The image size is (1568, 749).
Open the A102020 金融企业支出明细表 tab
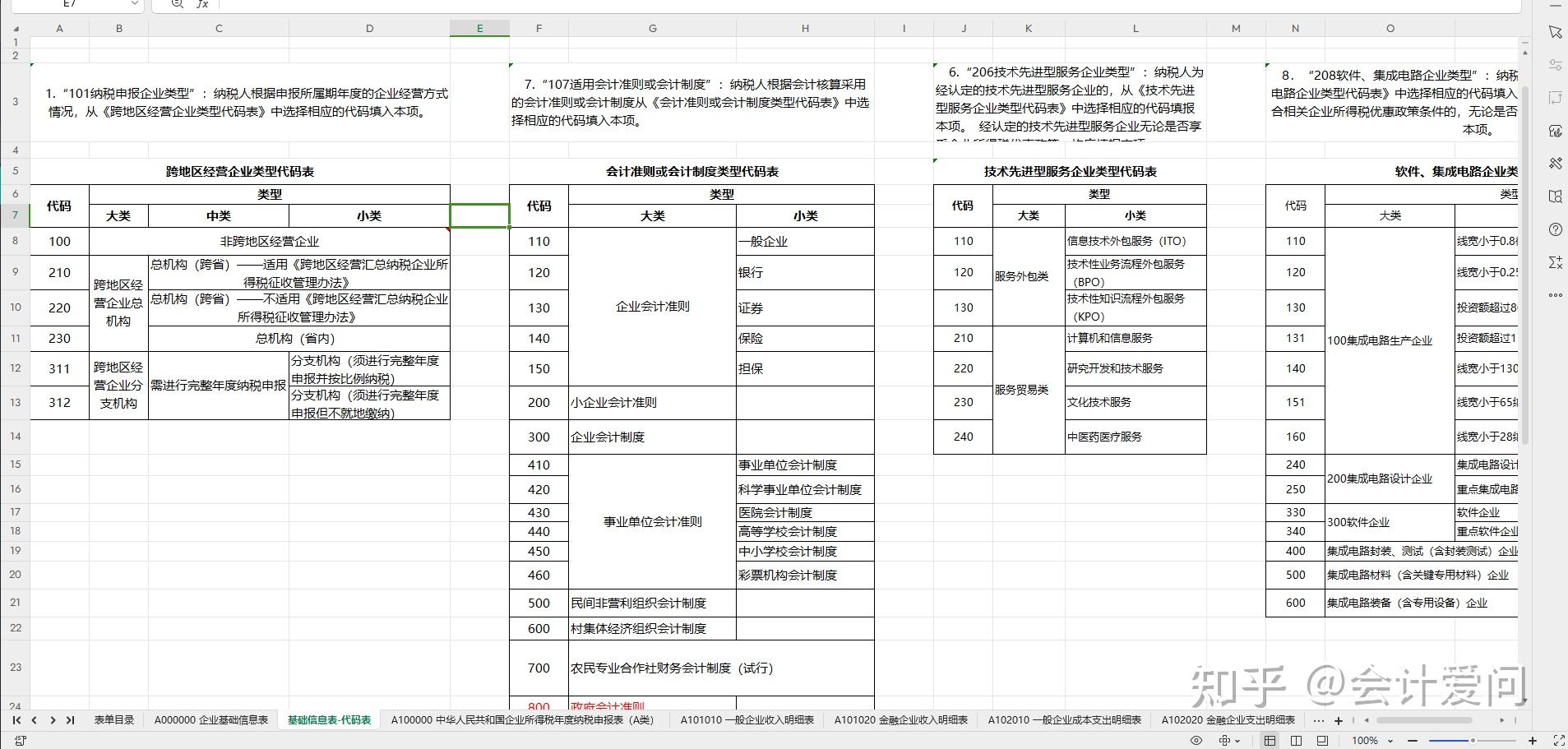coord(1228,720)
